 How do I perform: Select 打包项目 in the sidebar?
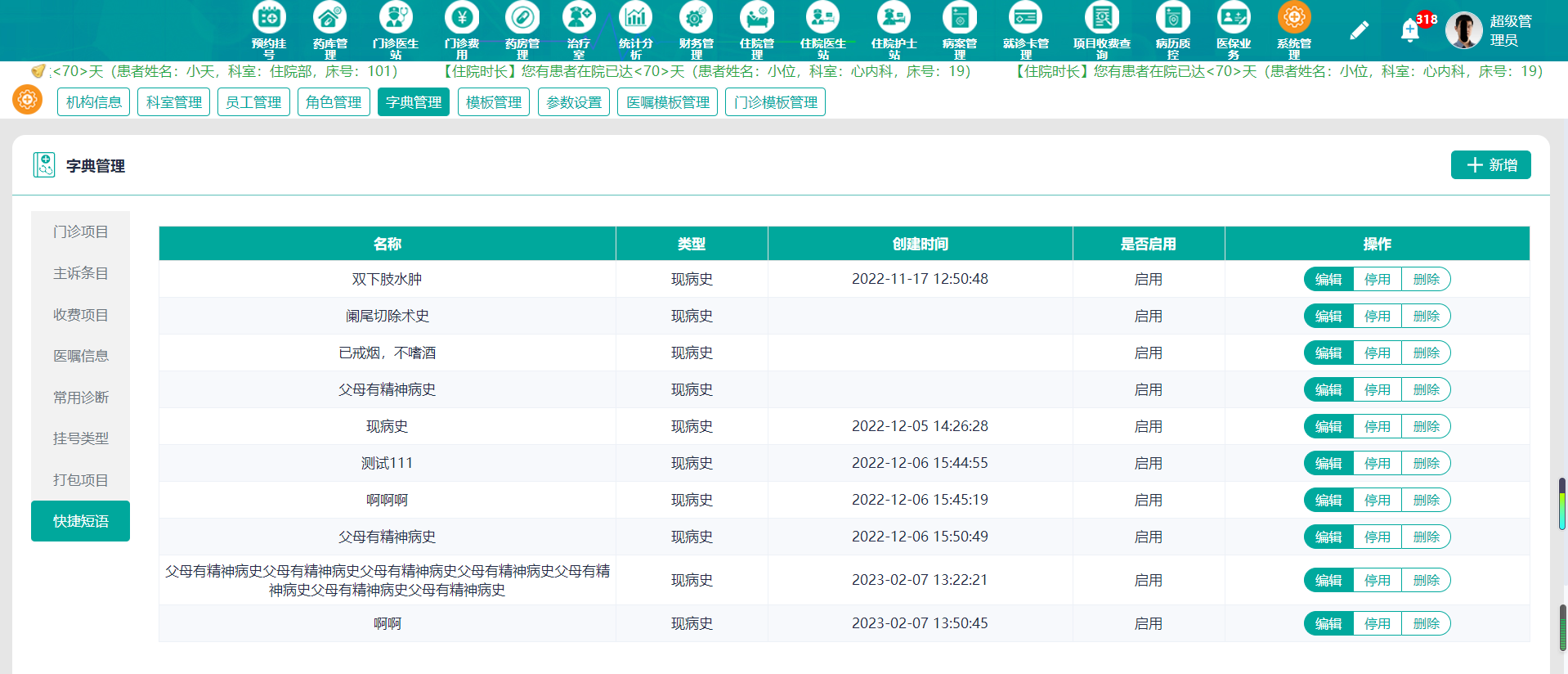coord(80,480)
